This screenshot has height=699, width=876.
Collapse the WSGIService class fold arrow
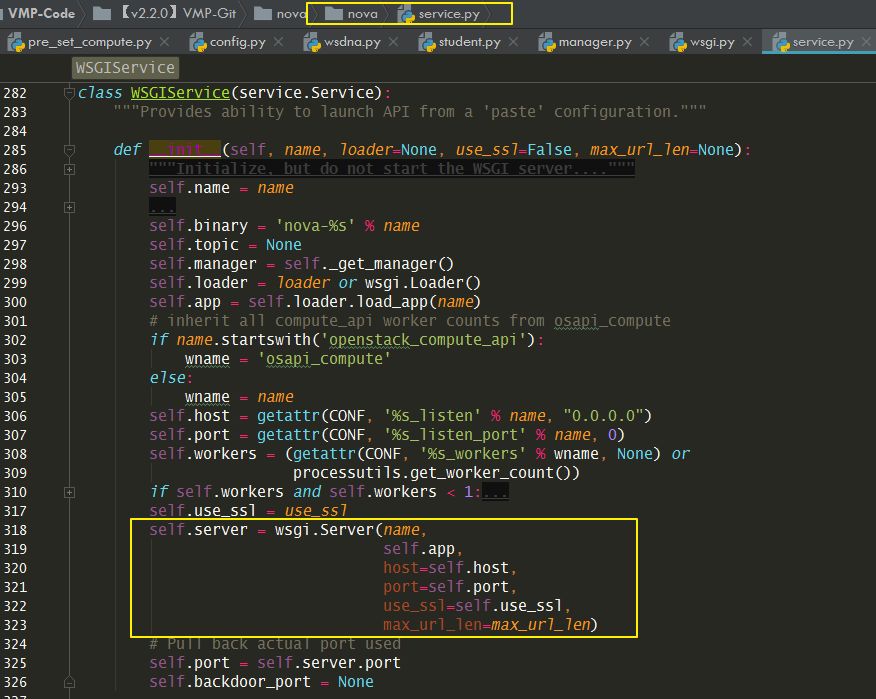pyautogui.click(x=68, y=92)
